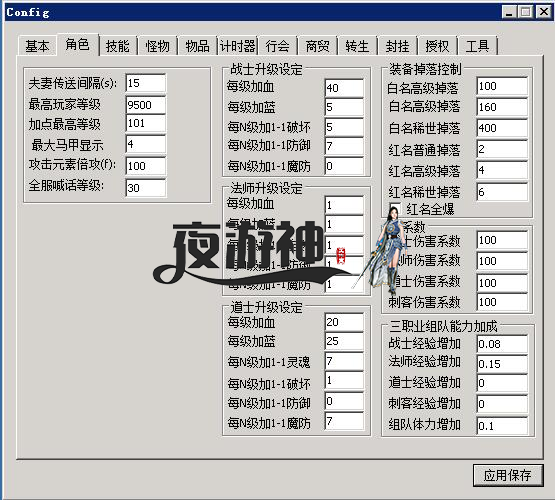Click the 战士伤害系数 input field

point(502,240)
